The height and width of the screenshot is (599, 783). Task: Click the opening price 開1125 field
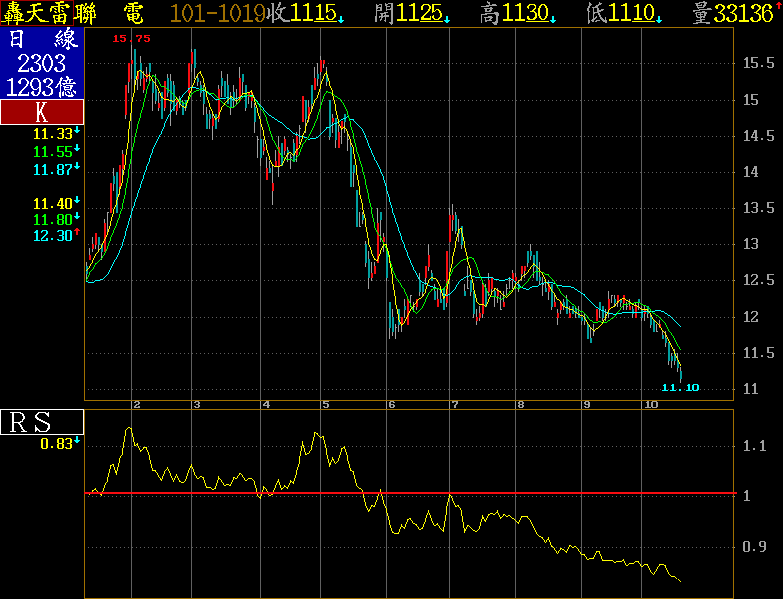click(410, 13)
